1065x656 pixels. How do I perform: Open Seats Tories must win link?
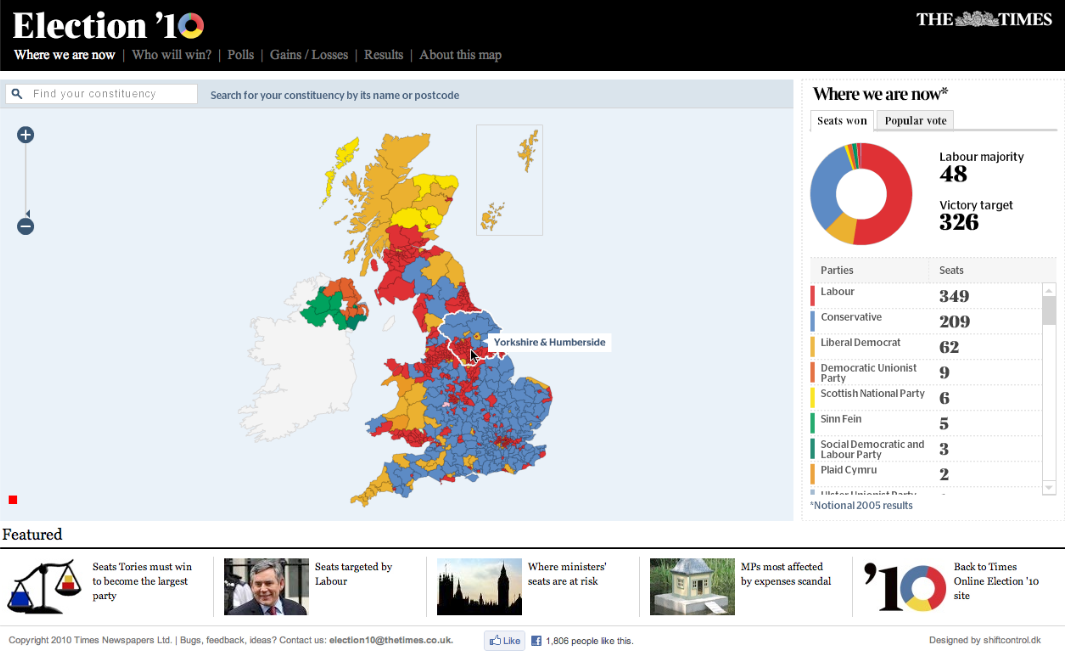coord(142,581)
